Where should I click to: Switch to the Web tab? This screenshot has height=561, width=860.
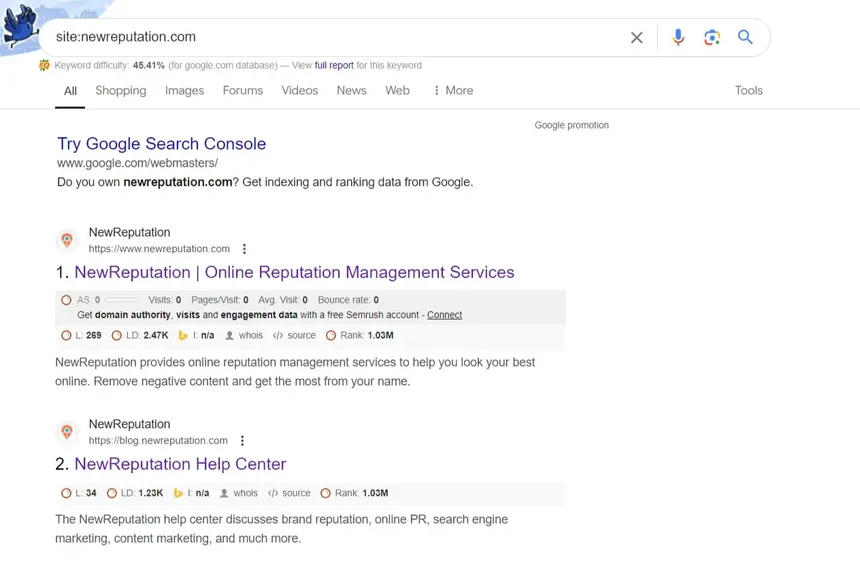[x=397, y=90]
